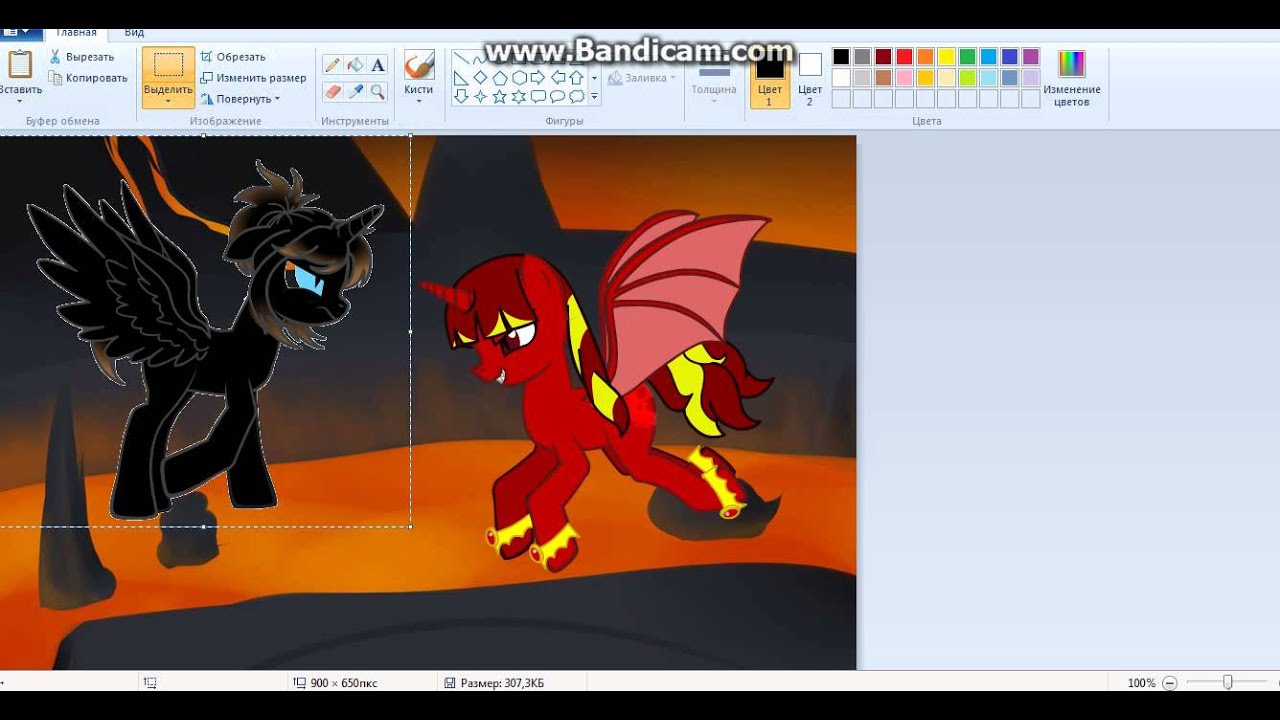The image size is (1280, 720).
Task: Open the Выделить dropdown arrow
Action: pos(168,101)
